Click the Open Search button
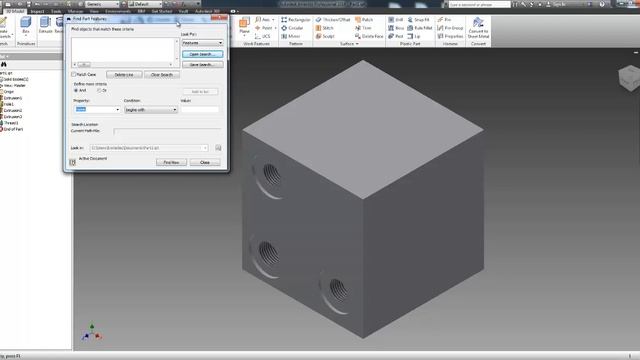Screen dimensions: 640x360 pos(202,54)
